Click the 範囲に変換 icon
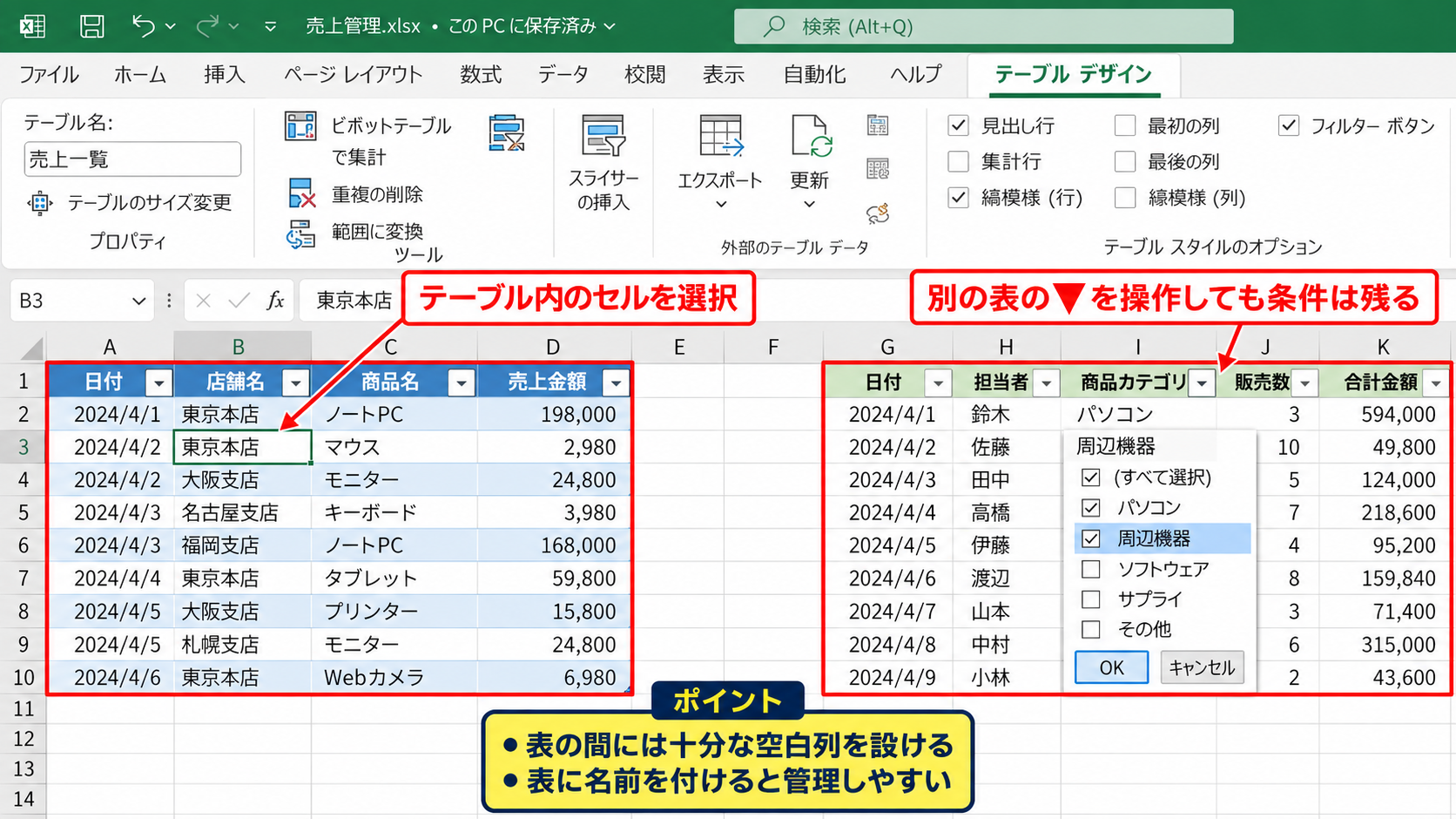The width and height of the screenshot is (1456, 819). 300,233
